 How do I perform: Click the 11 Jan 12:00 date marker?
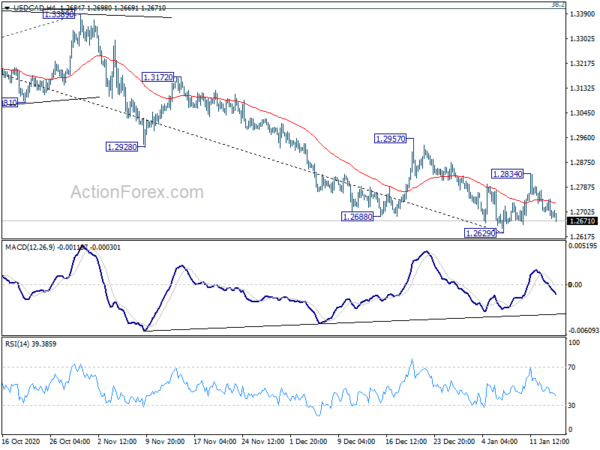(549, 441)
